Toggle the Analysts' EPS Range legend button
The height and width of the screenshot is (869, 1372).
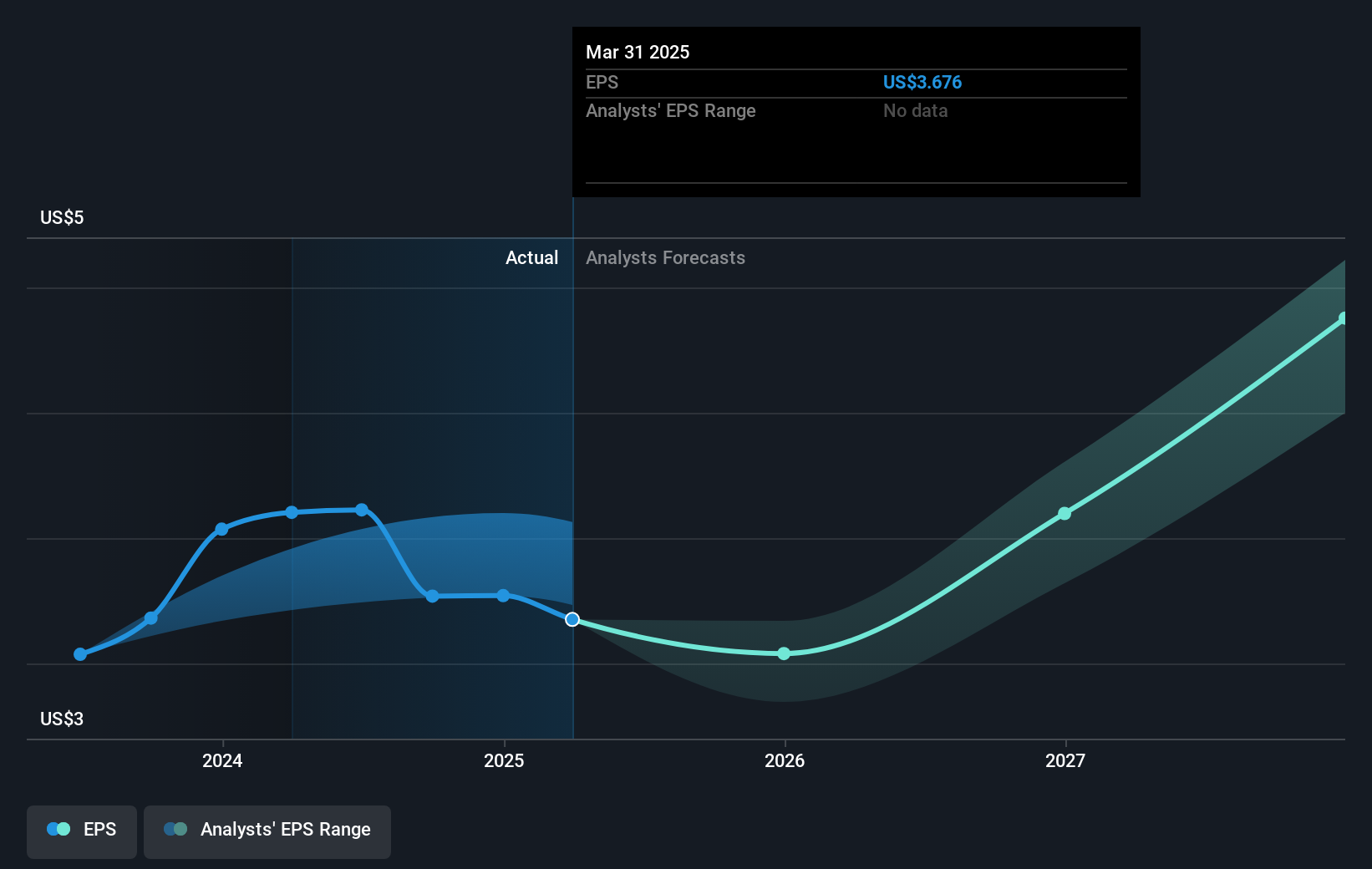[267, 831]
